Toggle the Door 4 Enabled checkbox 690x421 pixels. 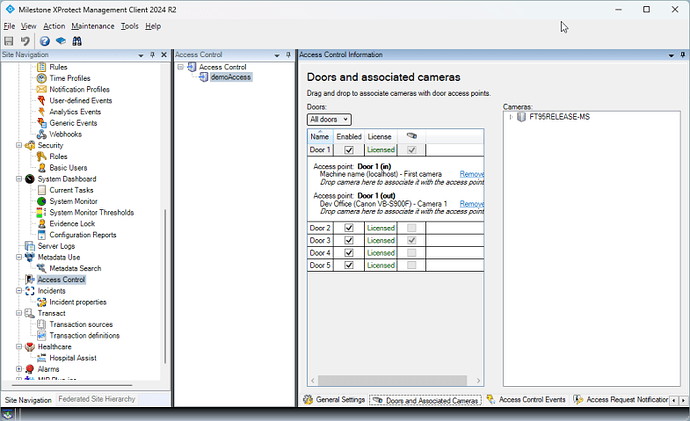(349, 253)
